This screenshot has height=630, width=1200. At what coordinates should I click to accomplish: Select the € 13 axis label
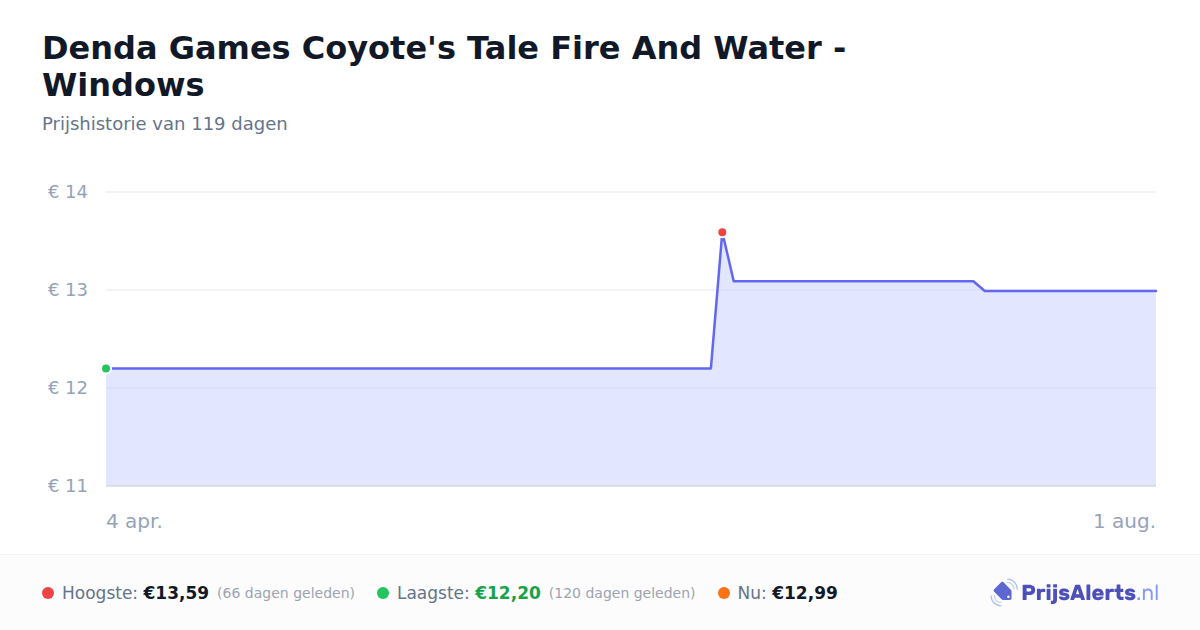click(x=68, y=290)
